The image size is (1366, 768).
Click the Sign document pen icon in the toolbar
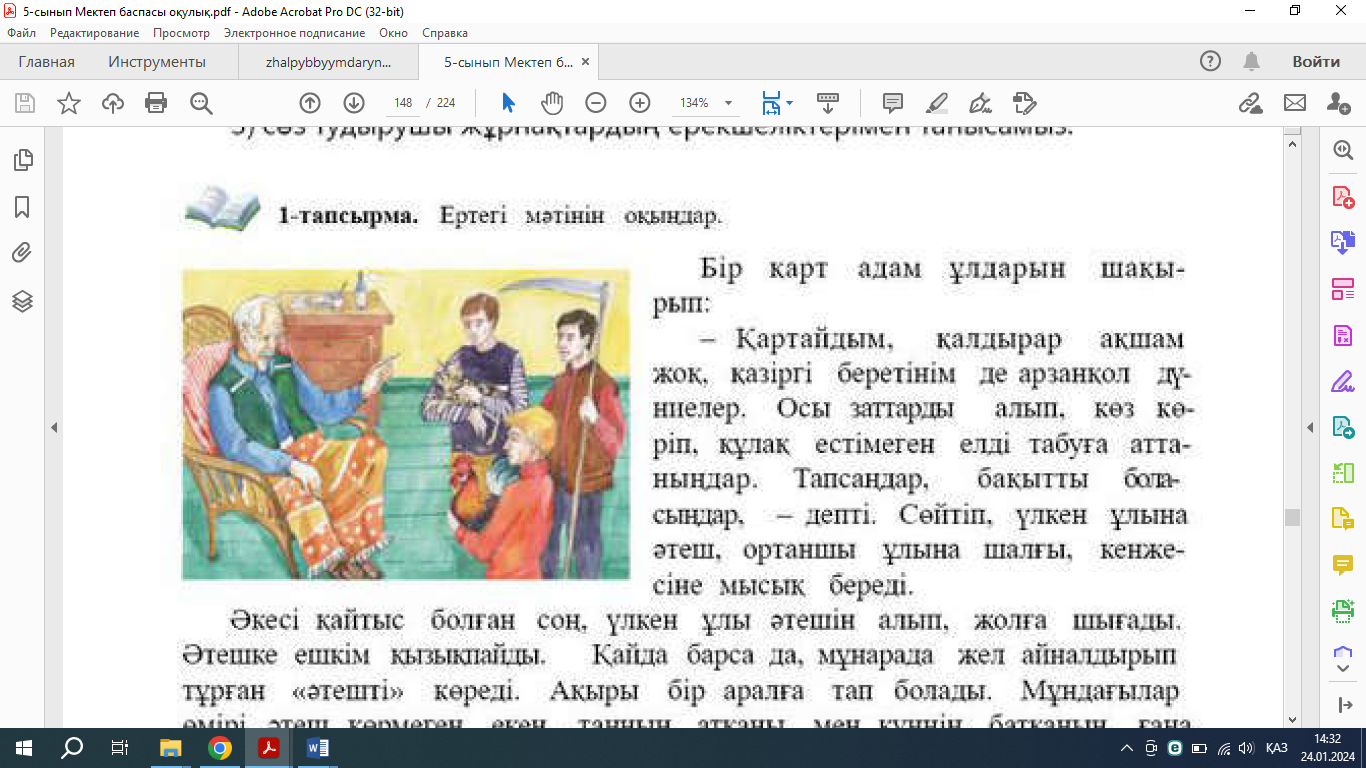pyautogui.click(x=981, y=103)
